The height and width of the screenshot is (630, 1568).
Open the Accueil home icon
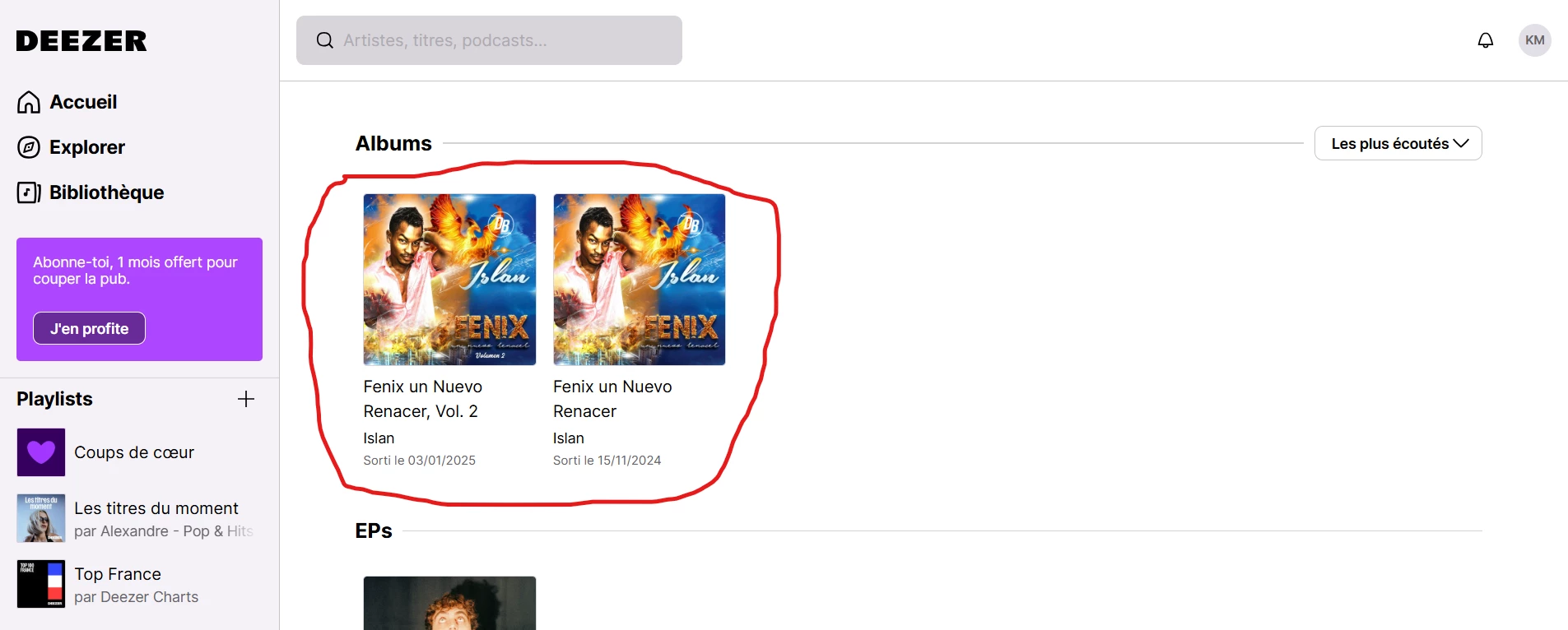(29, 102)
